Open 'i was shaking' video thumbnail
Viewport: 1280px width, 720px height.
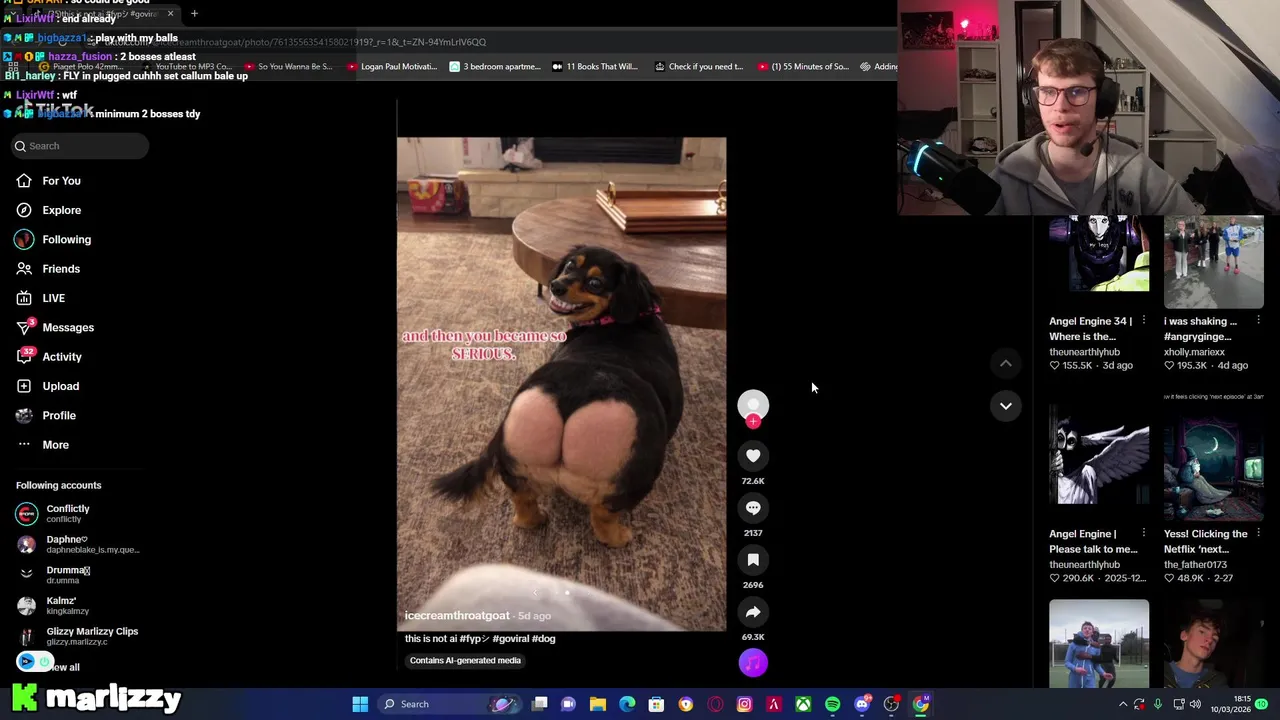pos(1214,262)
